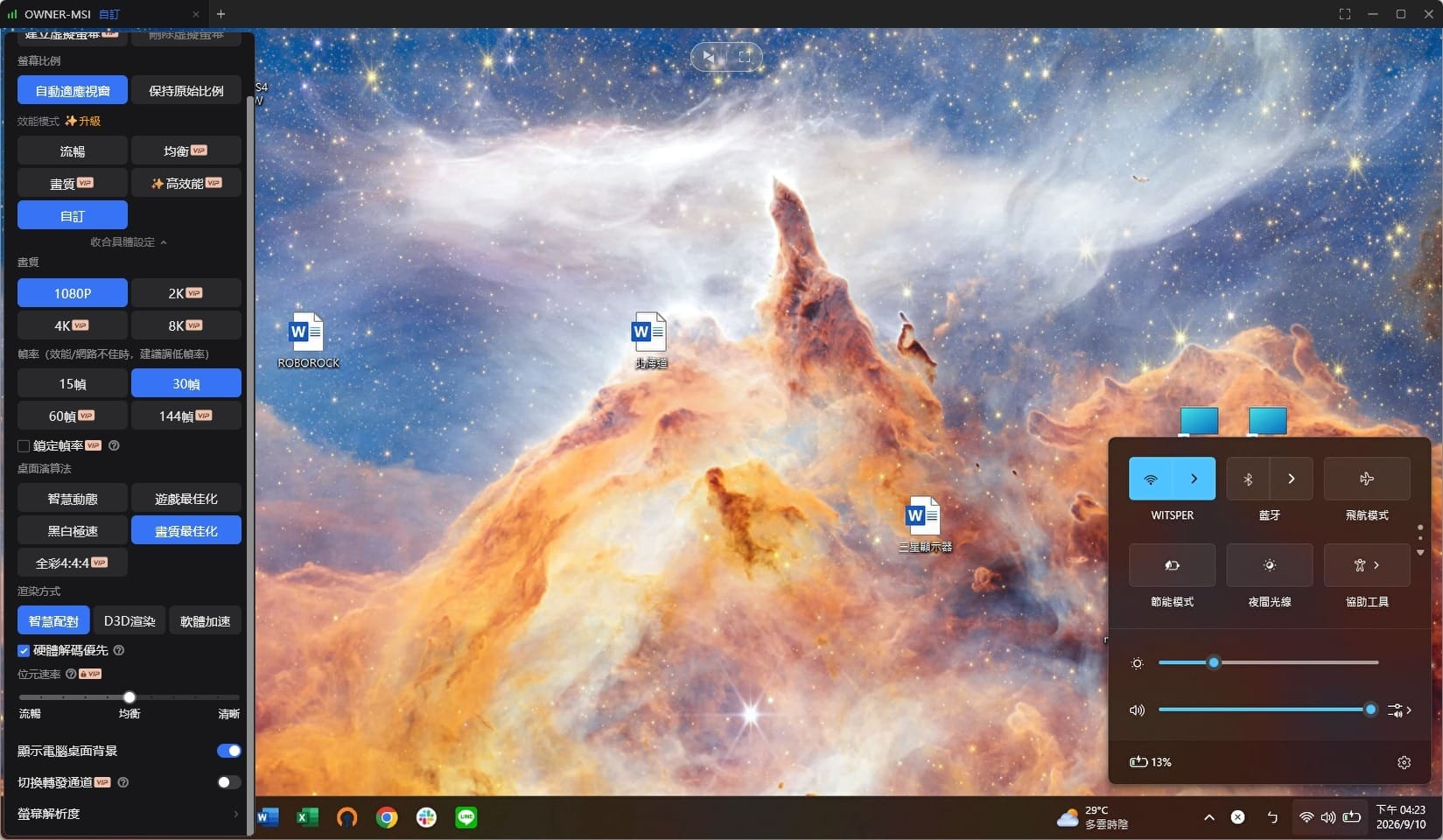Viewport: 1443px width, 840px height.
Task: Select the 保持原始比例 button
Action: click(186, 91)
